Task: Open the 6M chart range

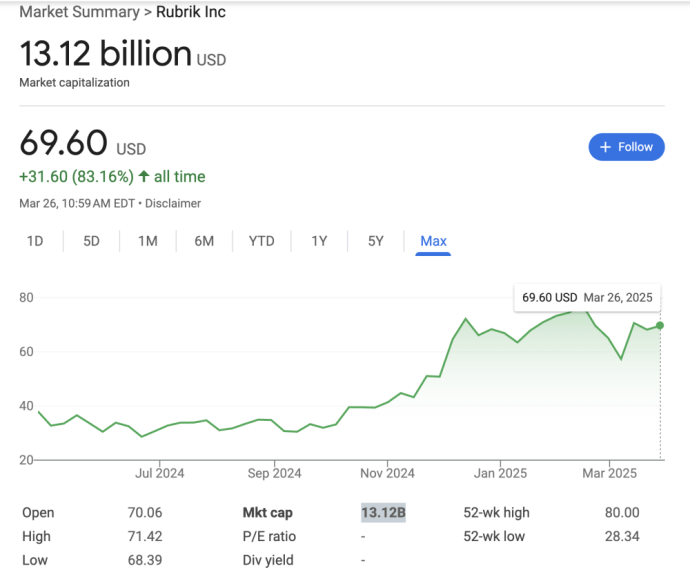Action: [x=204, y=241]
